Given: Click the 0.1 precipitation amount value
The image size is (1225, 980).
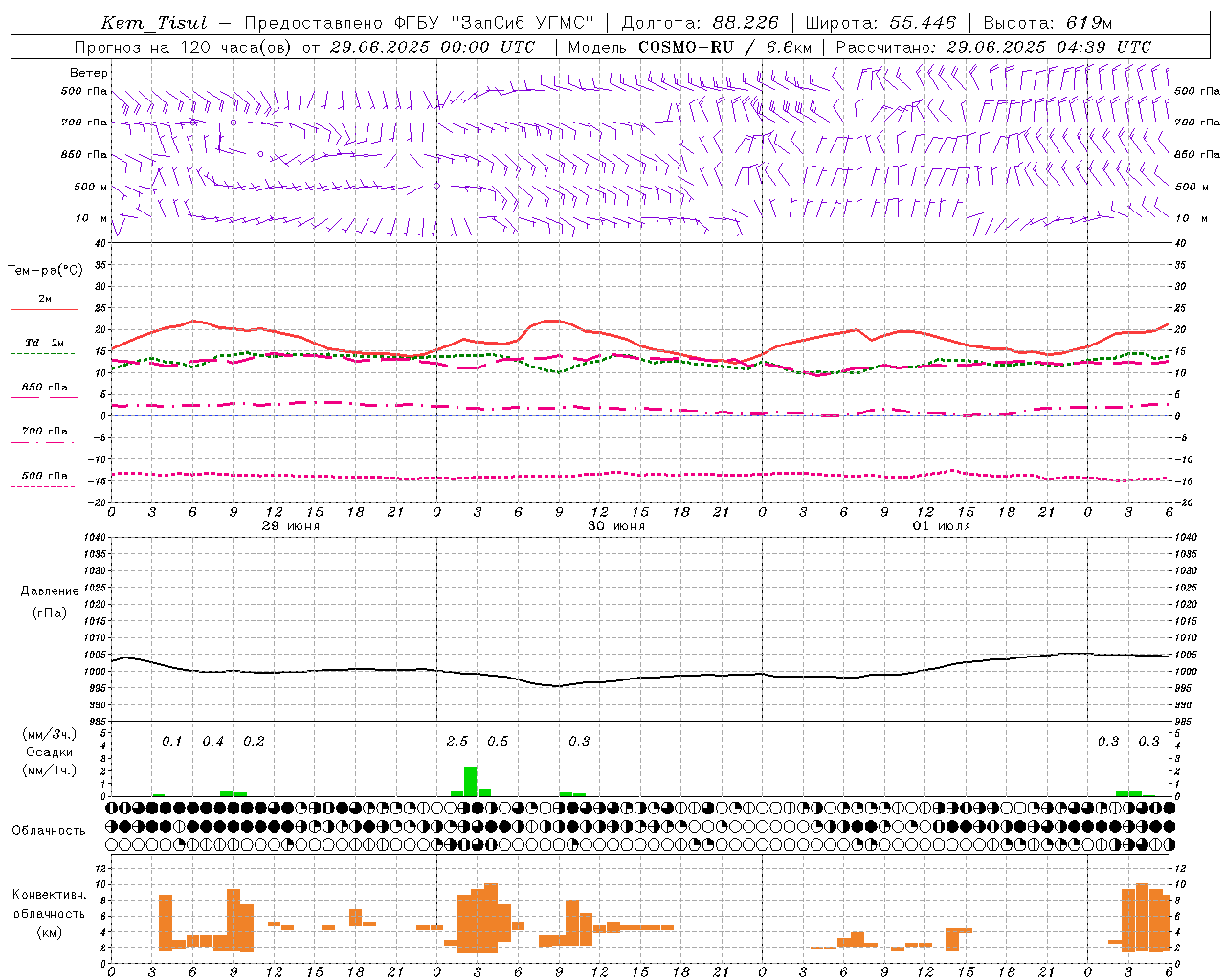Looking at the screenshot, I should click(x=171, y=742).
